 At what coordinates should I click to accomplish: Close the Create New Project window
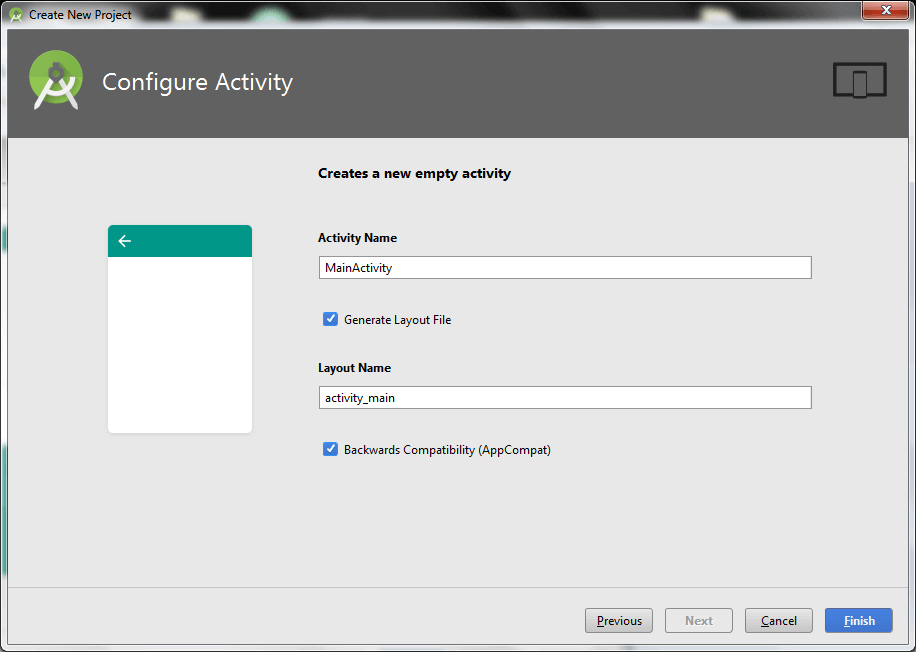(887, 11)
